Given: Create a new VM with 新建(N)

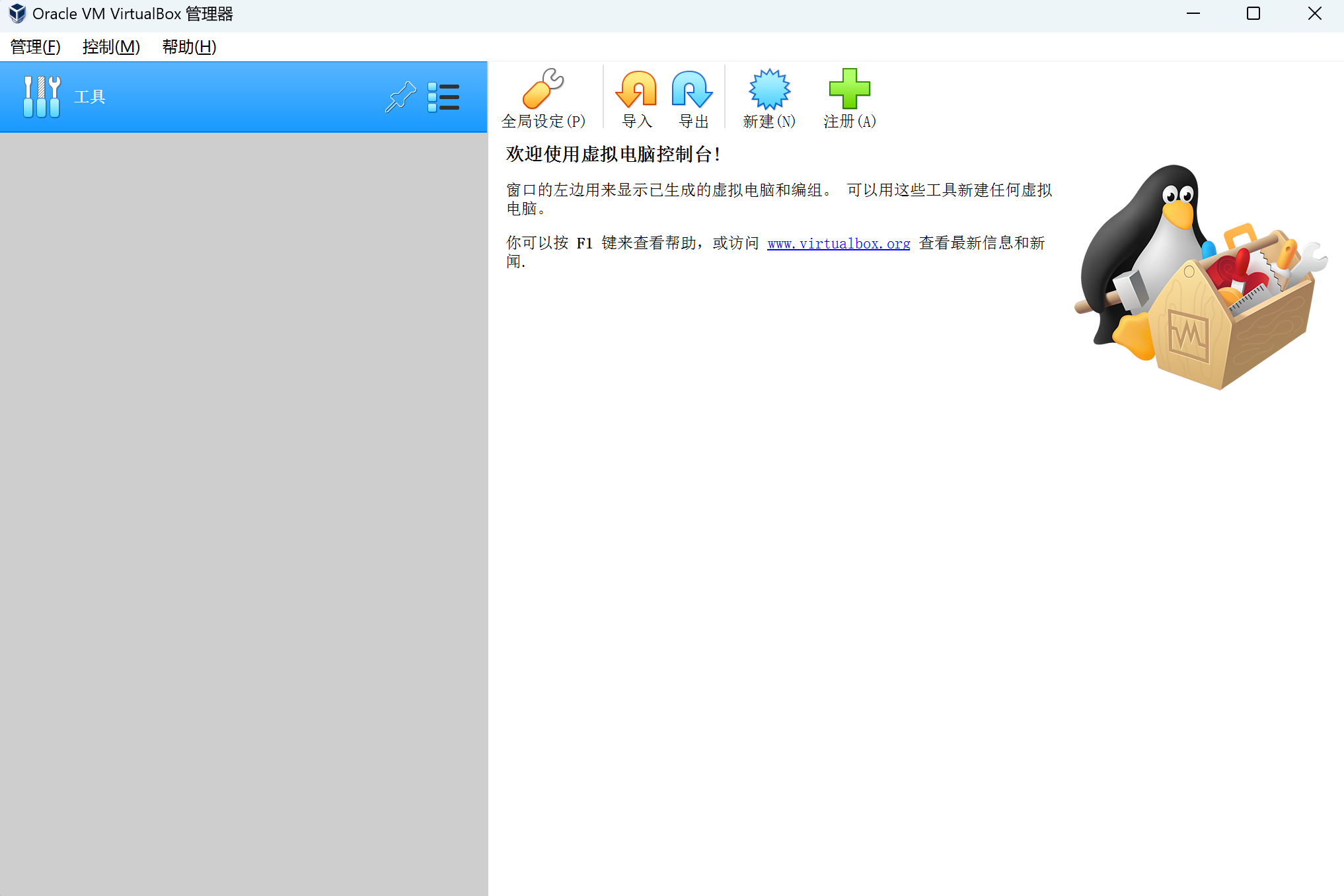Looking at the screenshot, I should tap(769, 98).
